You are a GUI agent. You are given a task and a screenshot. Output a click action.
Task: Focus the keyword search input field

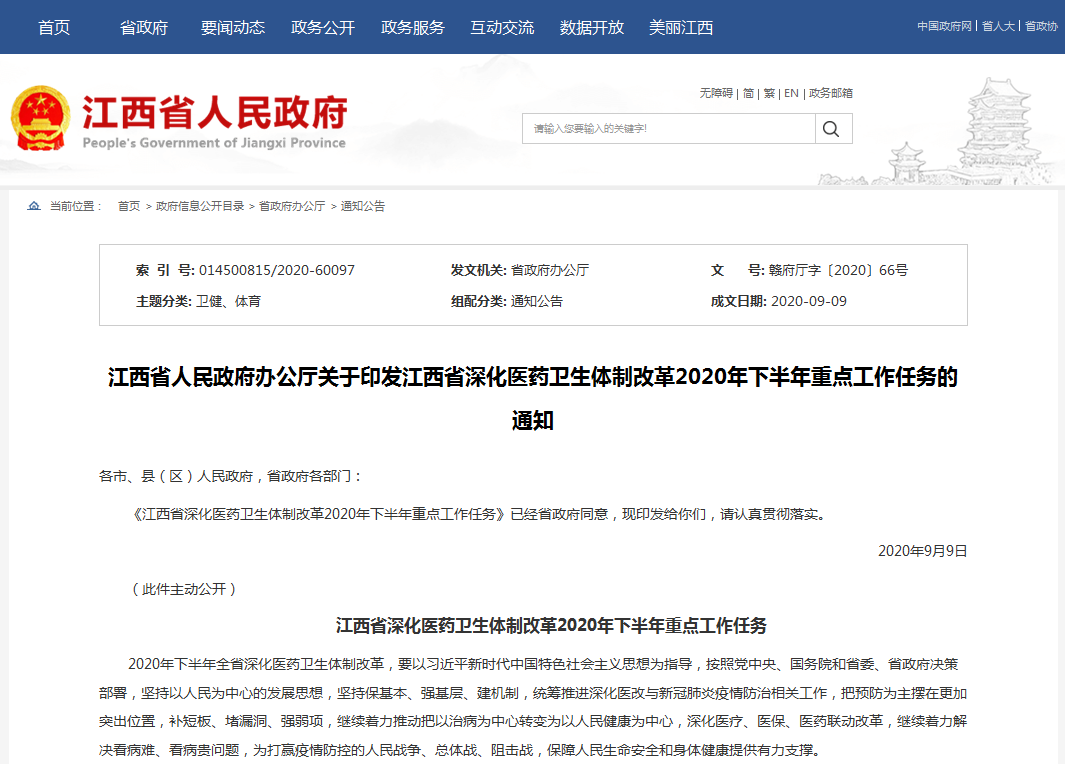coord(668,128)
